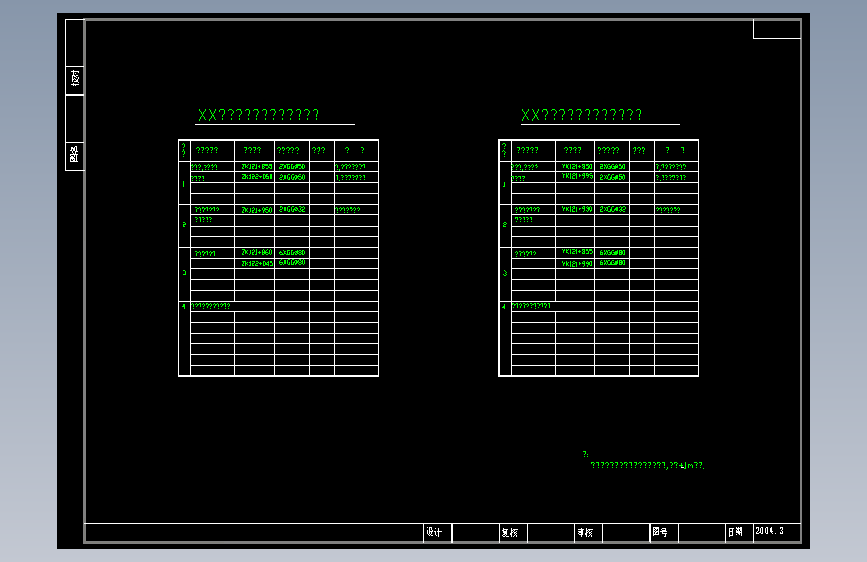Click the right table's green XX title

tap(581, 115)
